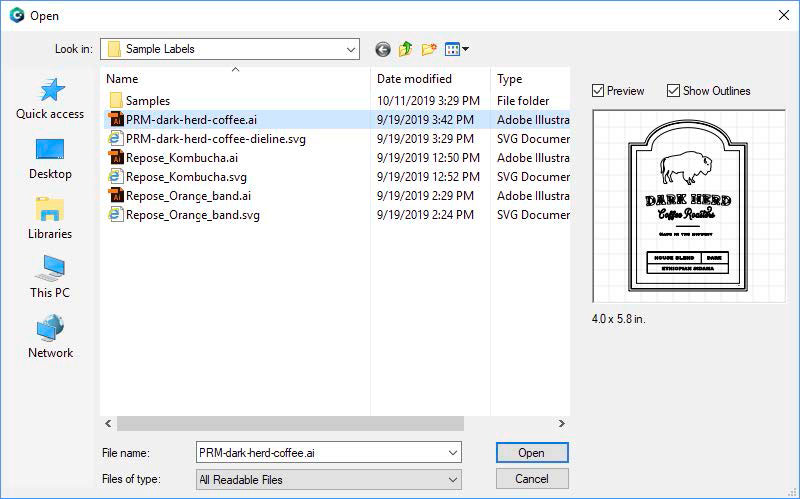Screen dimensions: 800x499
Task: Select This PC in sidebar
Action: click(x=50, y=277)
